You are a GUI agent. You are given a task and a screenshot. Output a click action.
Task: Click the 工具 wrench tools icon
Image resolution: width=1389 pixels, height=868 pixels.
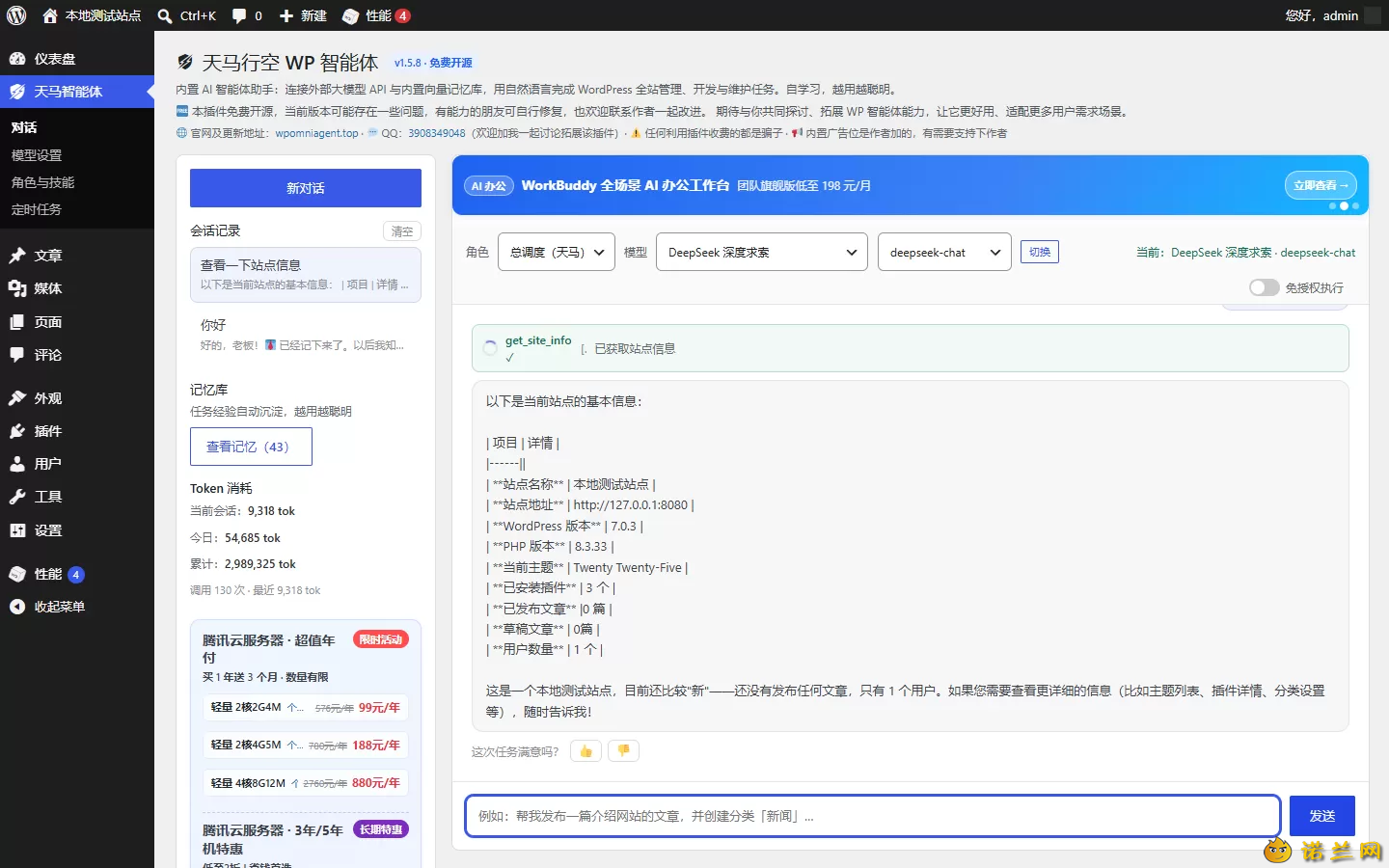(17, 497)
